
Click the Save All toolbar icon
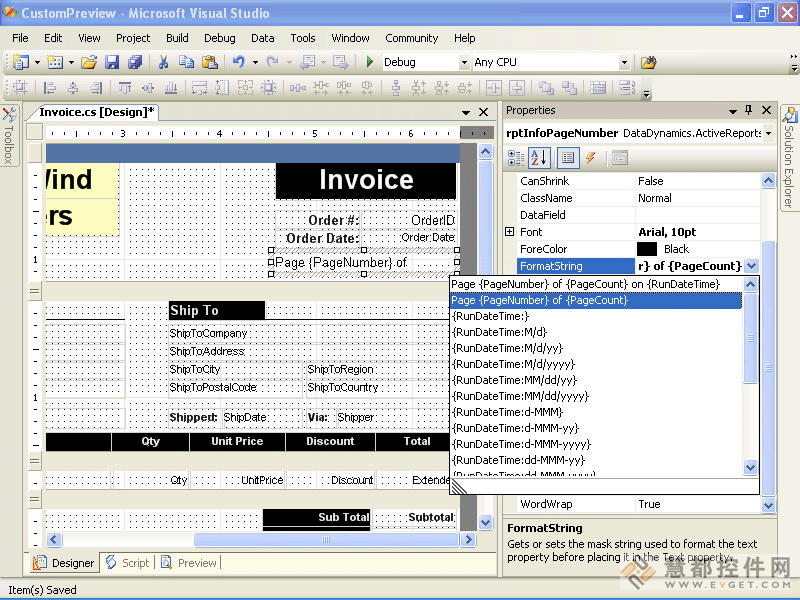coord(135,62)
